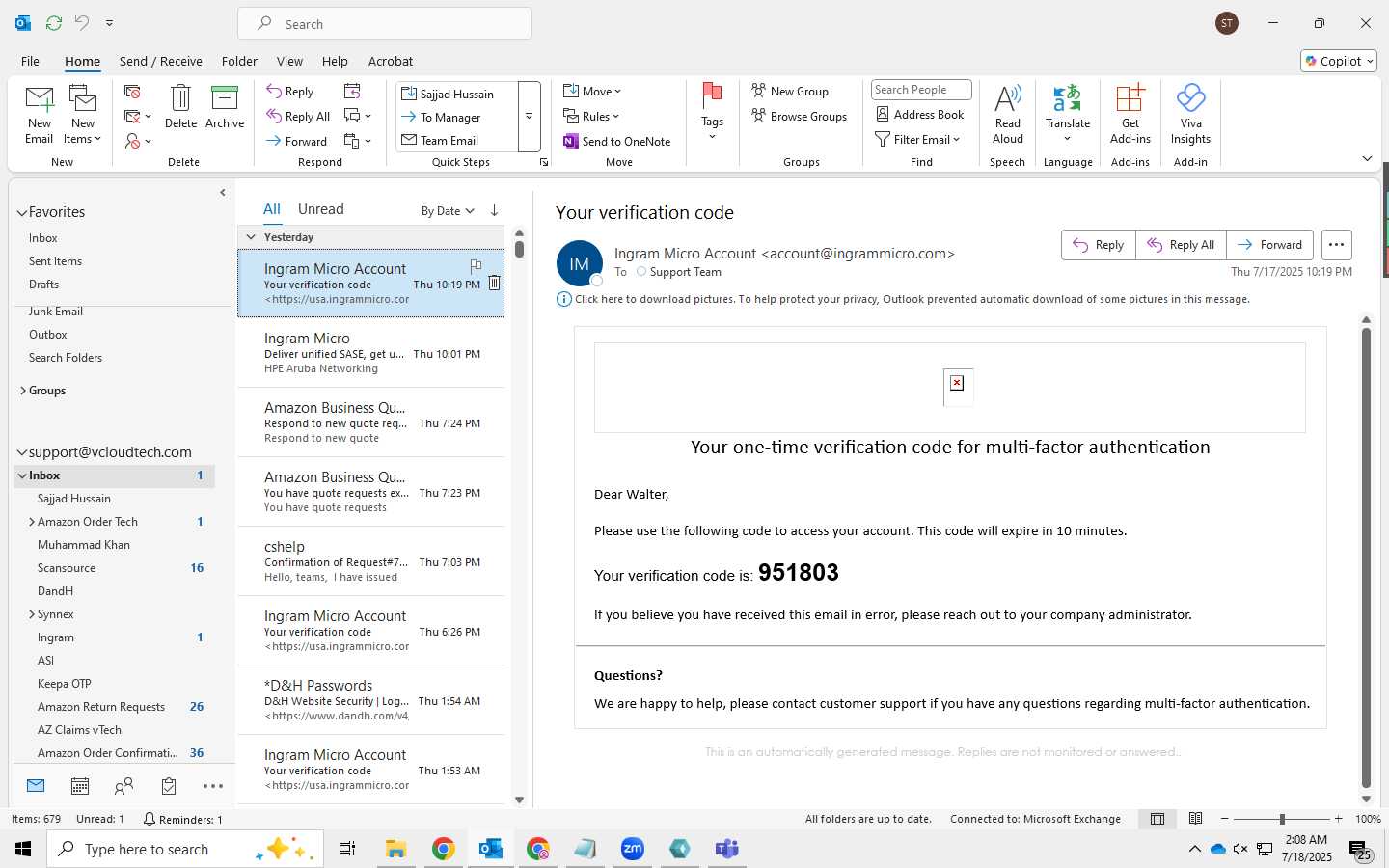This screenshot has width=1389, height=868.
Task: Open the New Items menu
Action: (x=83, y=114)
